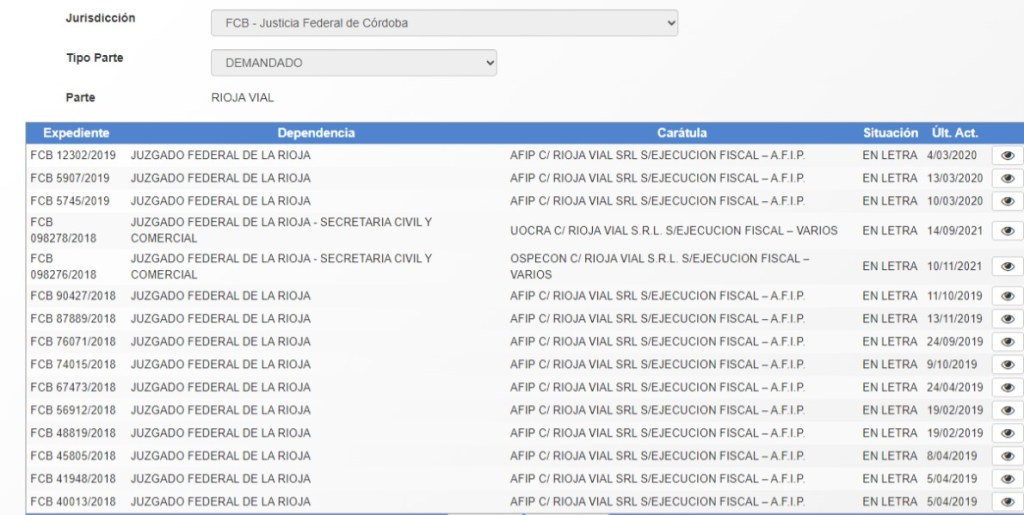Select expediente FCB 5907/2019
The image size is (1024, 515).
tap(70, 178)
